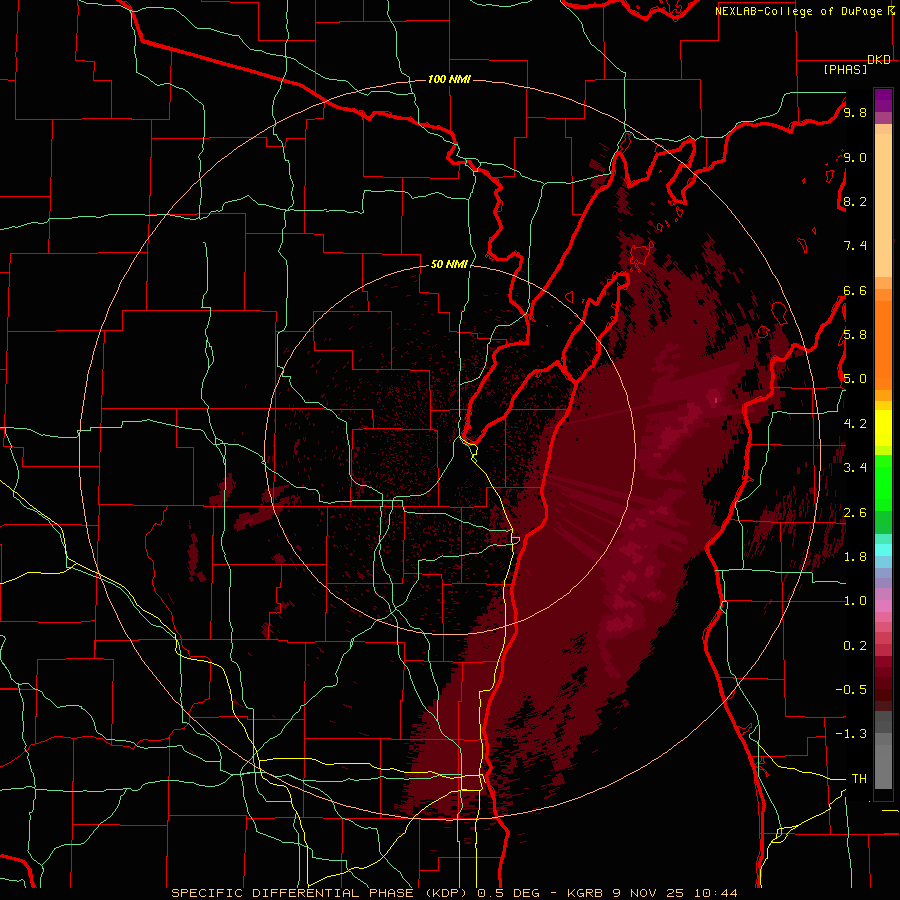900x900 pixels.
Task: Click the 1.0 value on the color scale
Action: pyautogui.click(x=855, y=600)
